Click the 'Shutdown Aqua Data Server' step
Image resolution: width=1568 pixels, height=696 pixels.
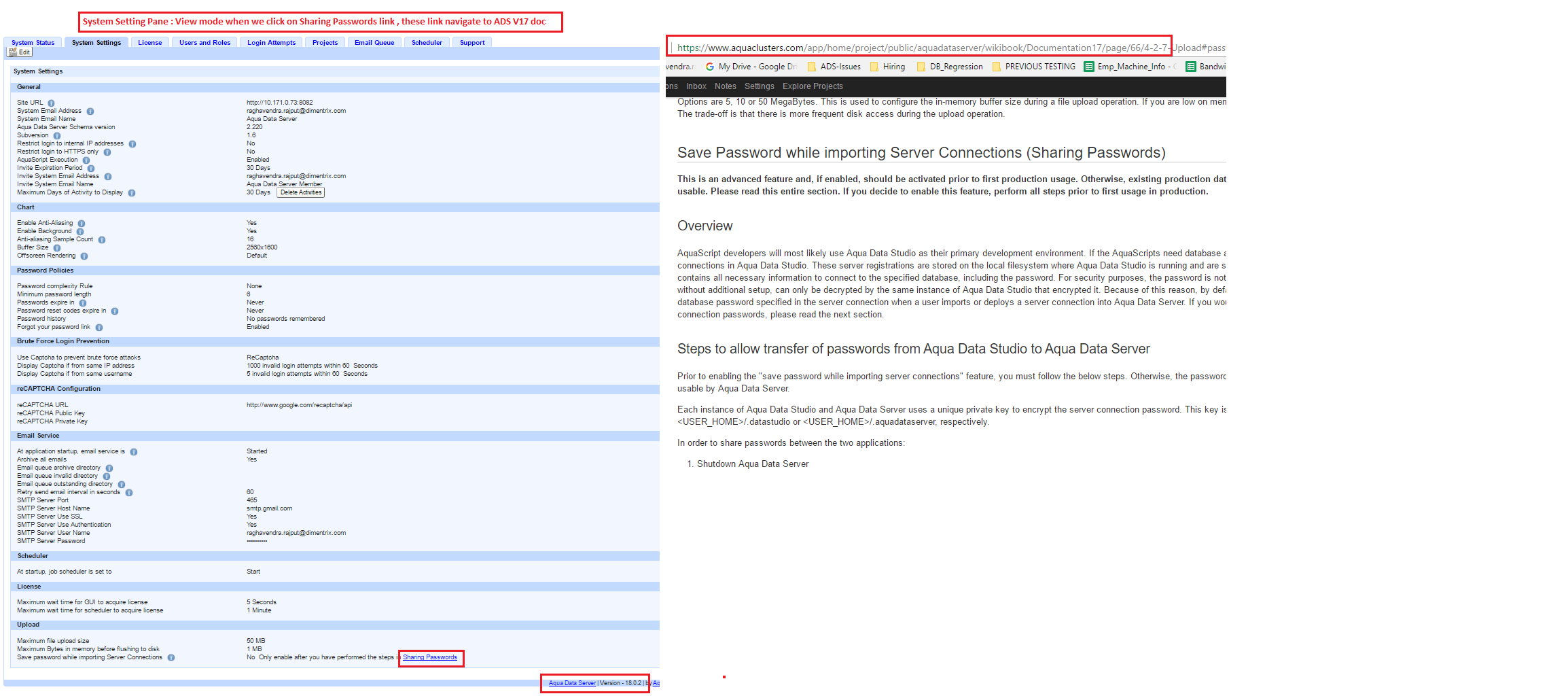coord(753,464)
